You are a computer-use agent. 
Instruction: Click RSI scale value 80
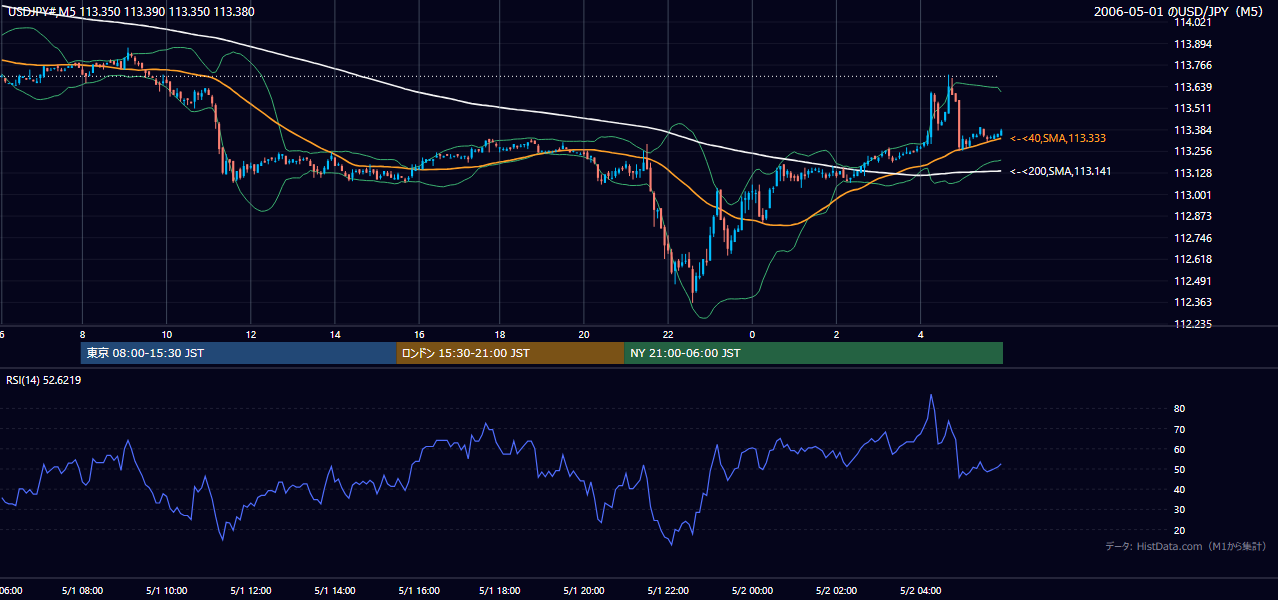pyautogui.click(x=1180, y=409)
